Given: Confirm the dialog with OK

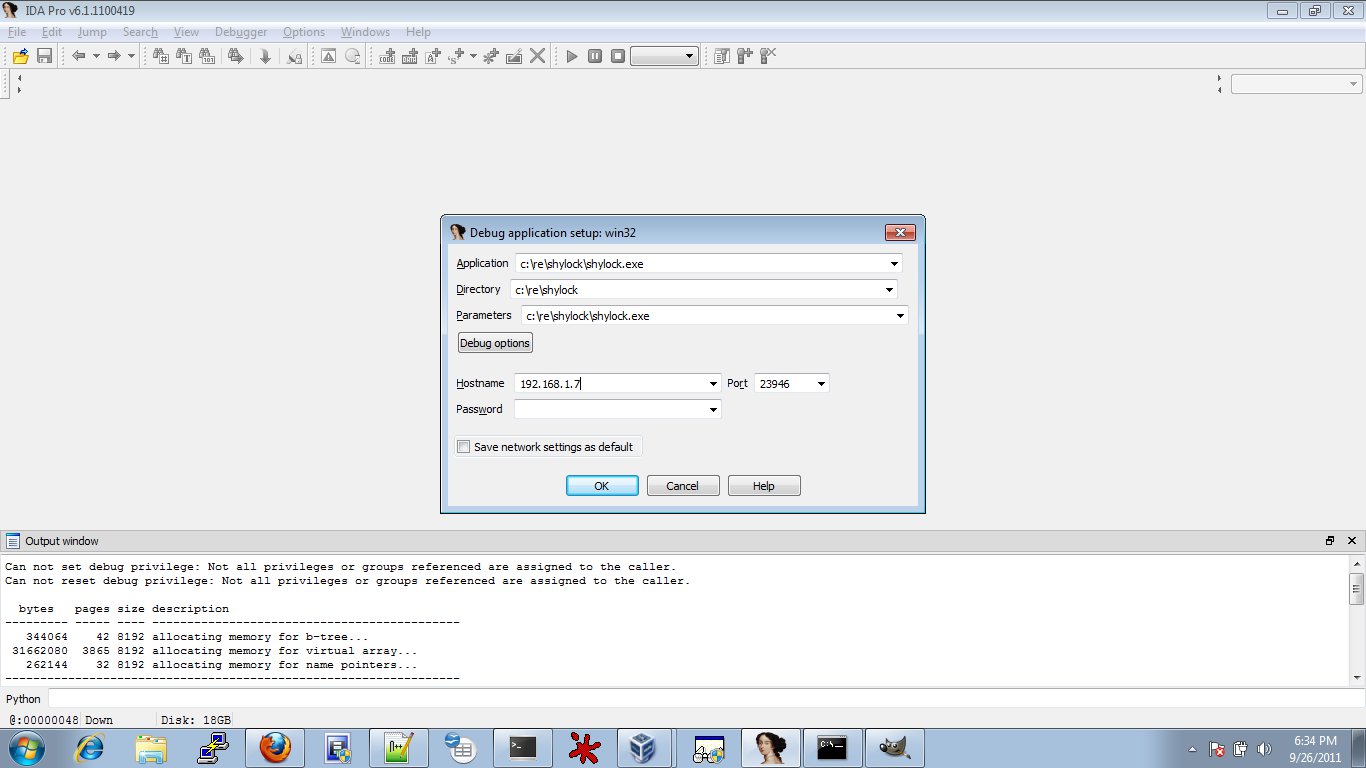Looking at the screenshot, I should pyautogui.click(x=602, y=486).
